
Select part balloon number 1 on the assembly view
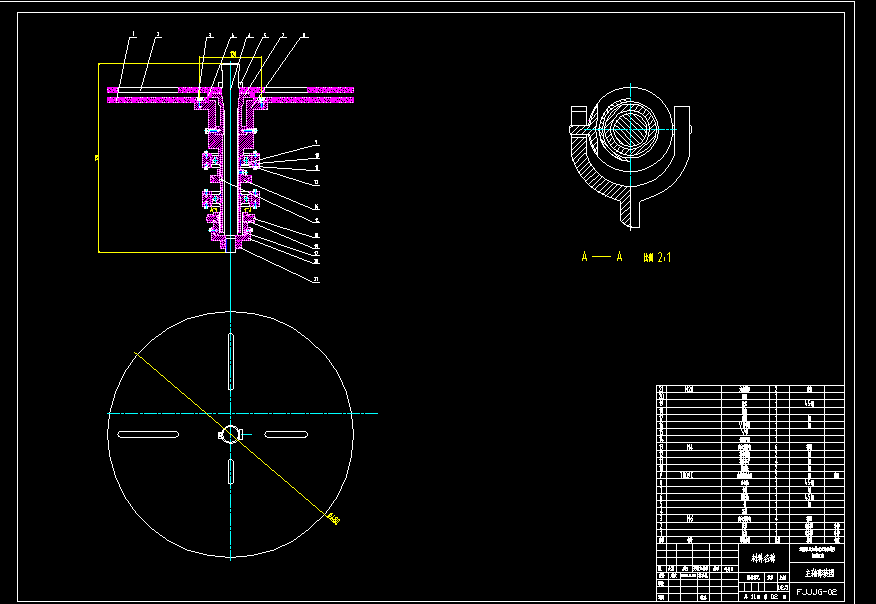(x=134, y=35)
